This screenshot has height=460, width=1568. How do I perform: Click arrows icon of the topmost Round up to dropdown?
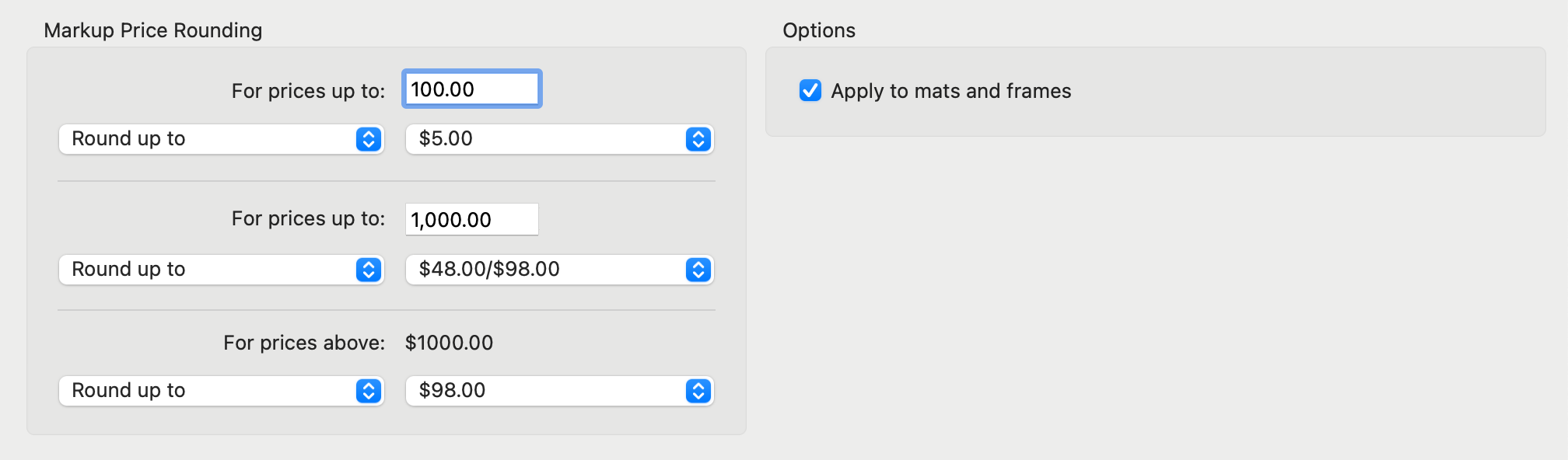(x=369, y=139)
